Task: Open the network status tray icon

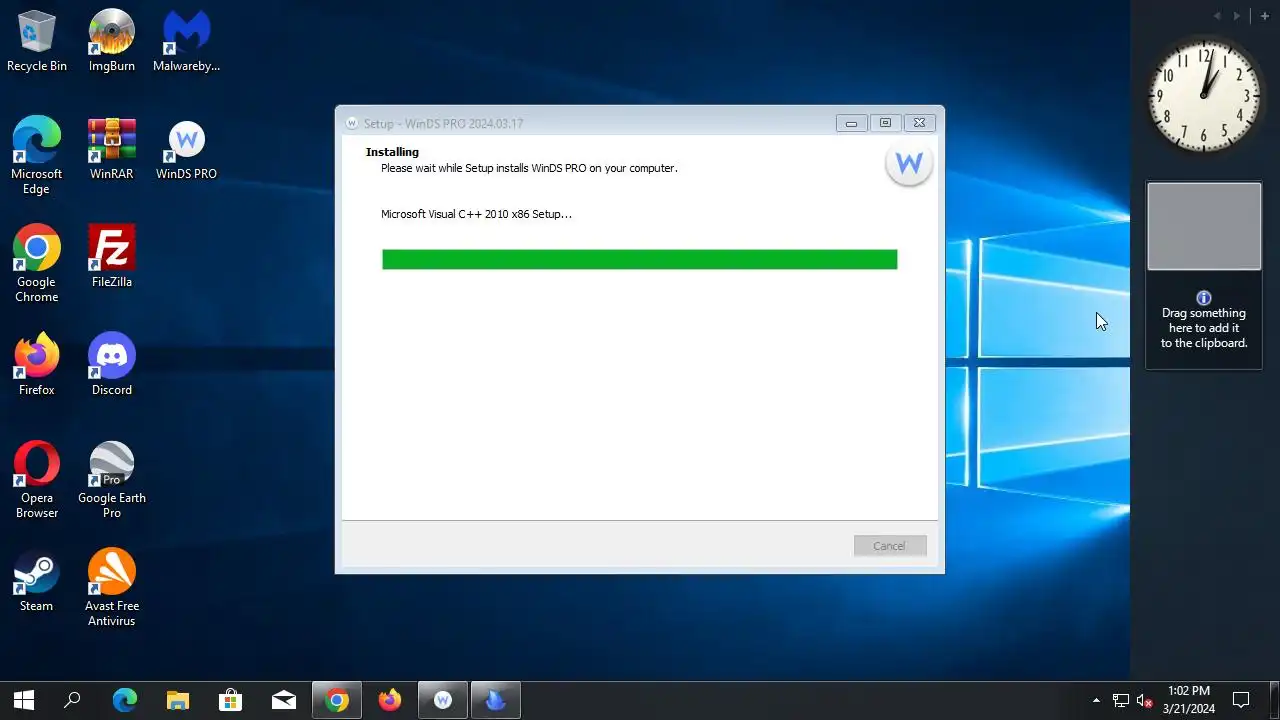Action: click(1120, 700)
